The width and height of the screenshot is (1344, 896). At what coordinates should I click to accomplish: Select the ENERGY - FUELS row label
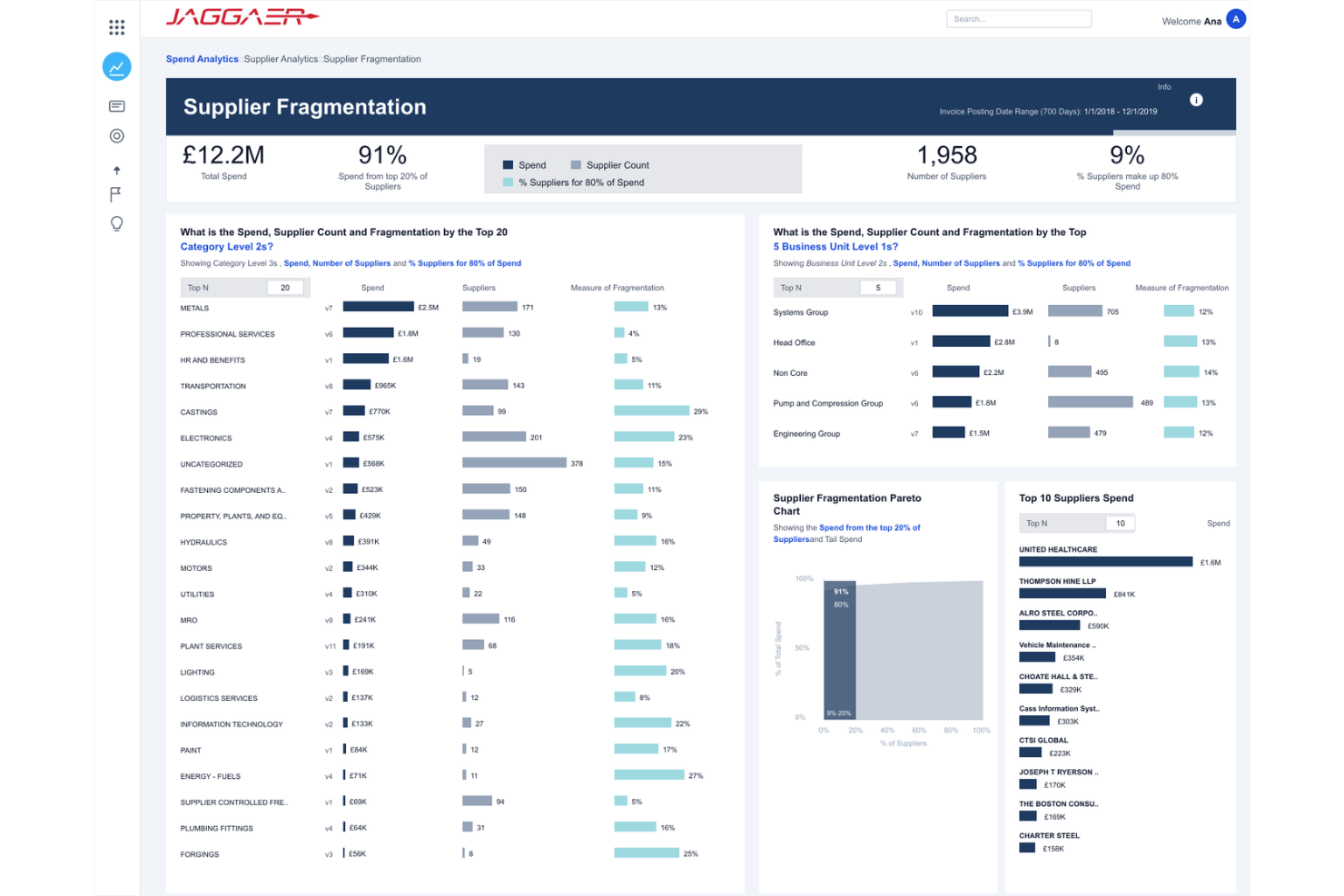tap(210, 777)
